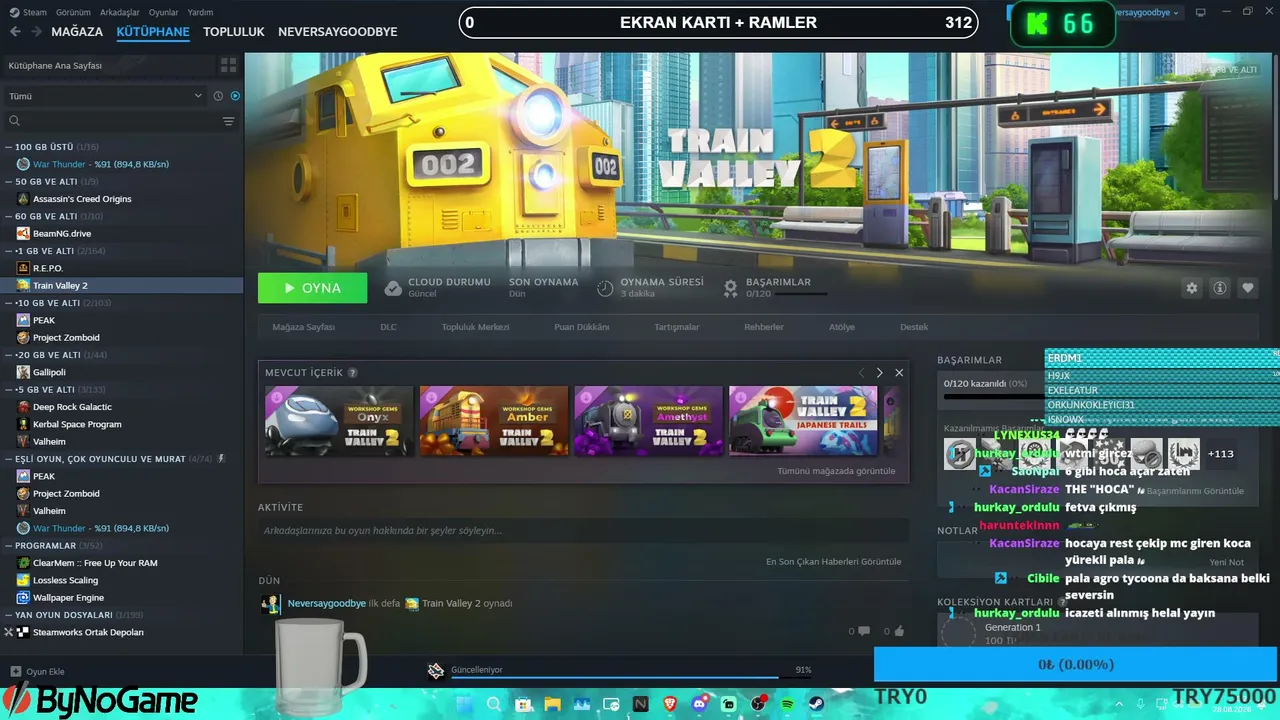Viewport: 1280px width, 720px height.
Task: Go back with the navigation arrow
Action: click(15, 32)
